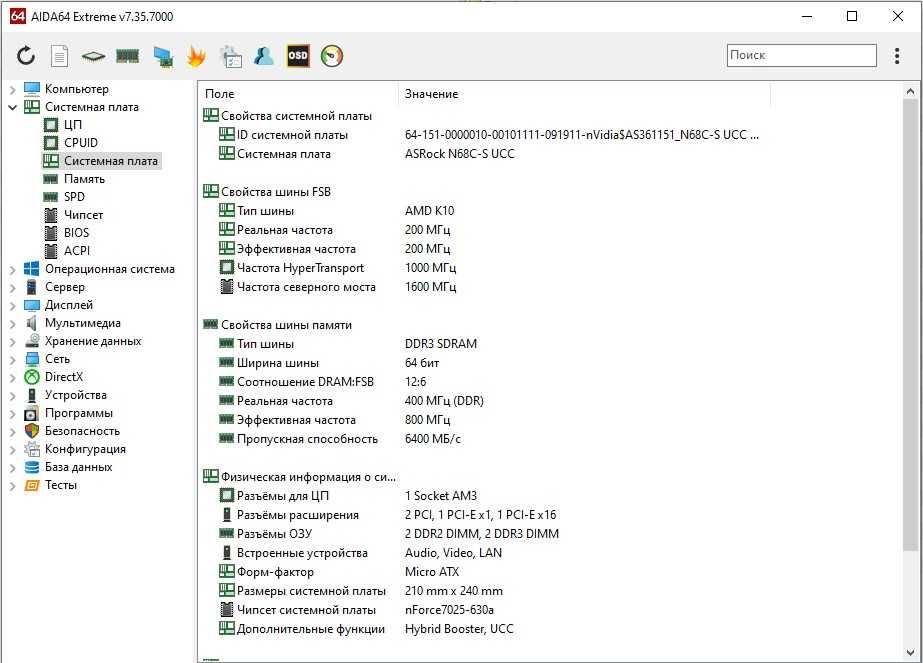Screen dimensions: 923x663
Task: Launch the flame stability test icon
Action: click(x=196, y=56)
